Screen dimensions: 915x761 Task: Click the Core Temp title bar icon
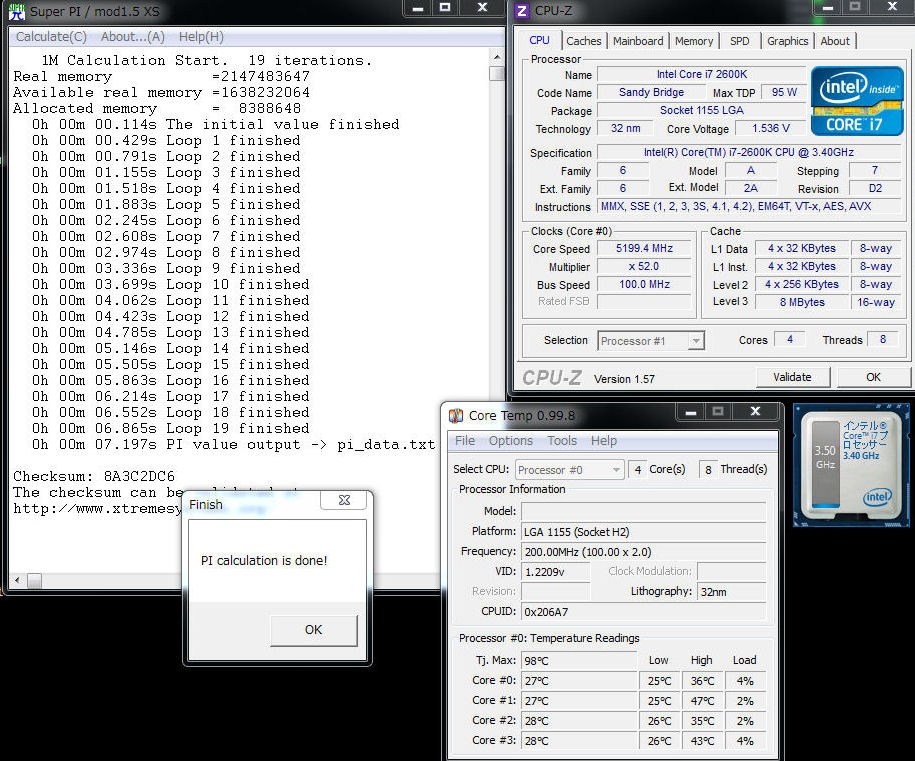pos(455,416)
